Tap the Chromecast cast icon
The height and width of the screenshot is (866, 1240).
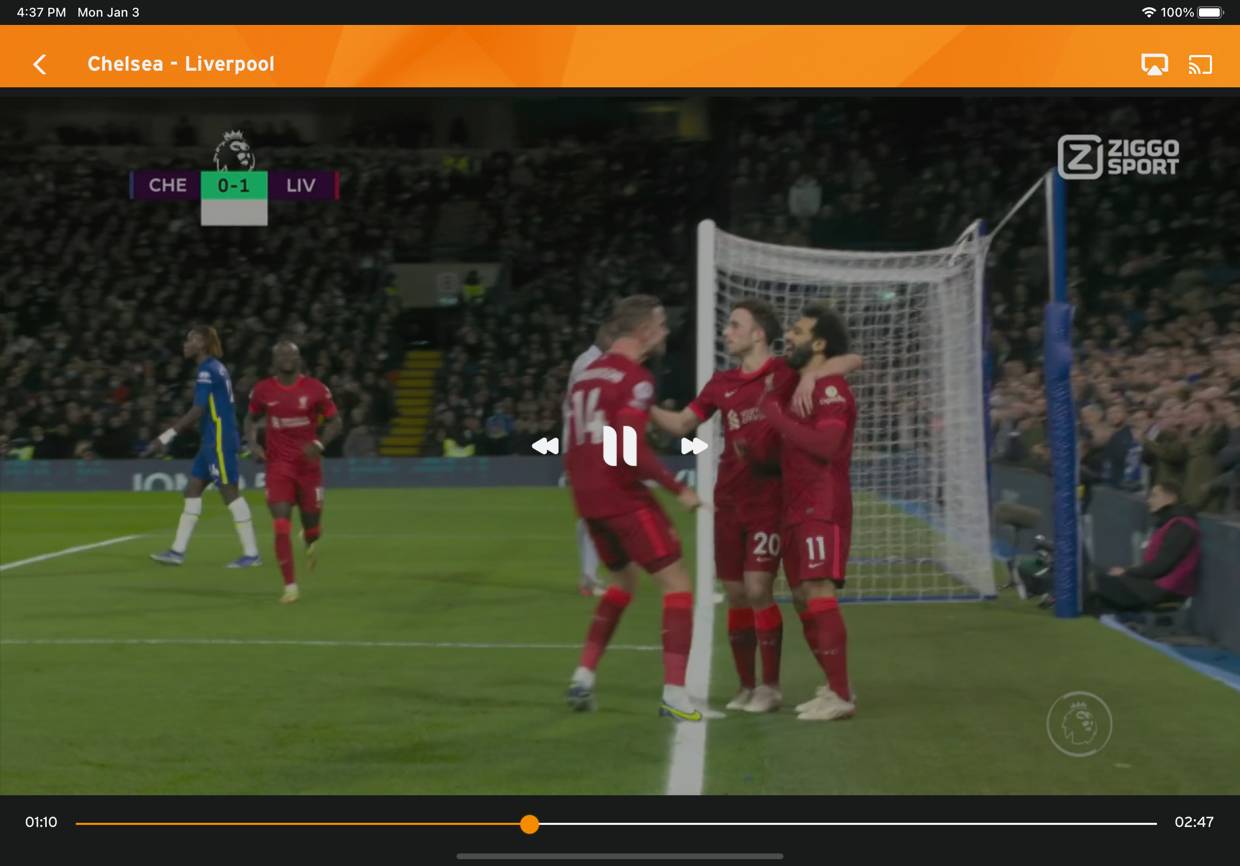point(1200,64)
